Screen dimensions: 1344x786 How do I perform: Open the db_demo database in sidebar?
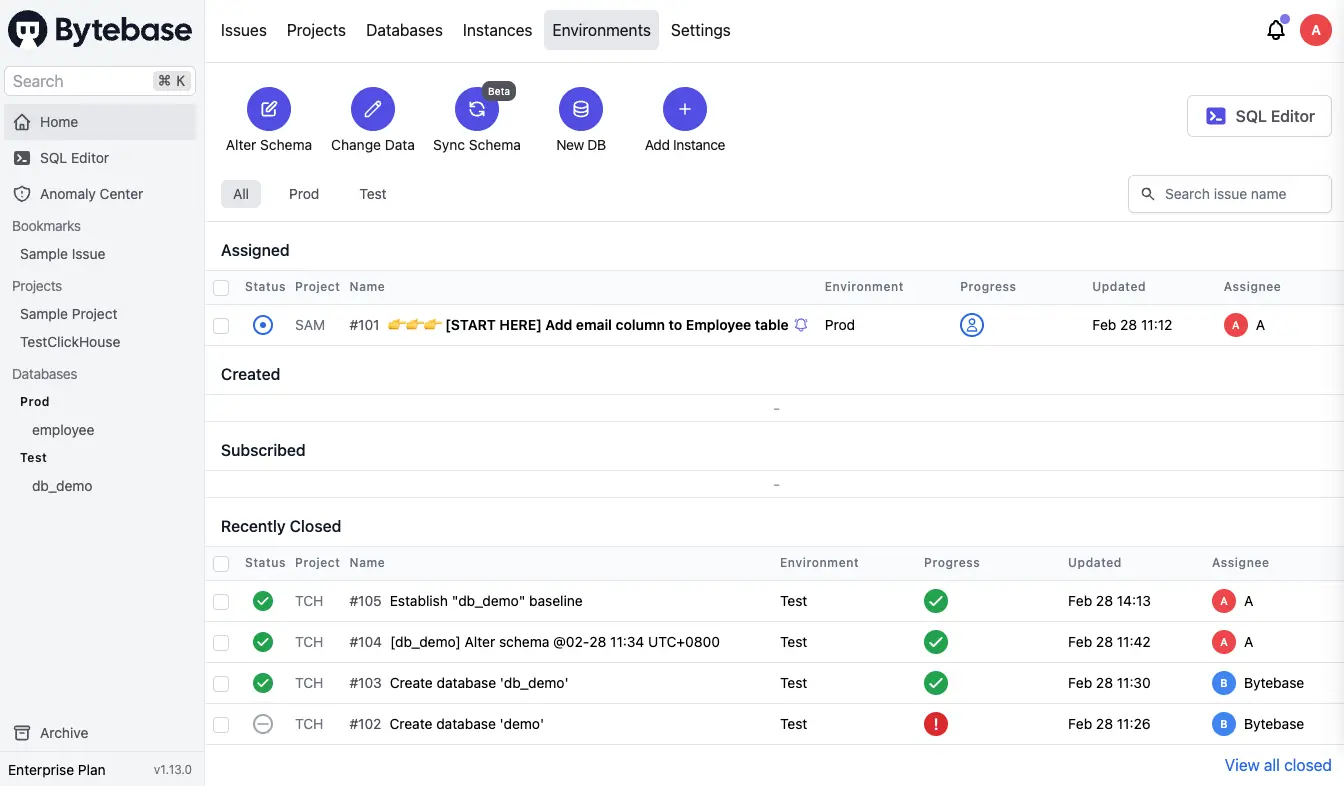click(x=62, y=486)
